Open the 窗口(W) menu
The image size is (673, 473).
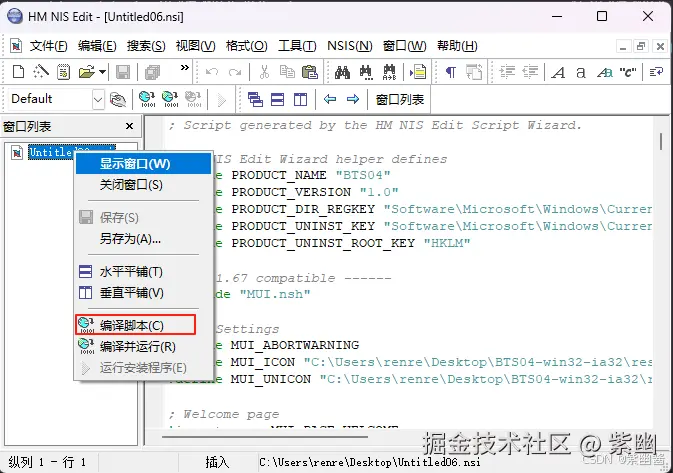(404, 45)
